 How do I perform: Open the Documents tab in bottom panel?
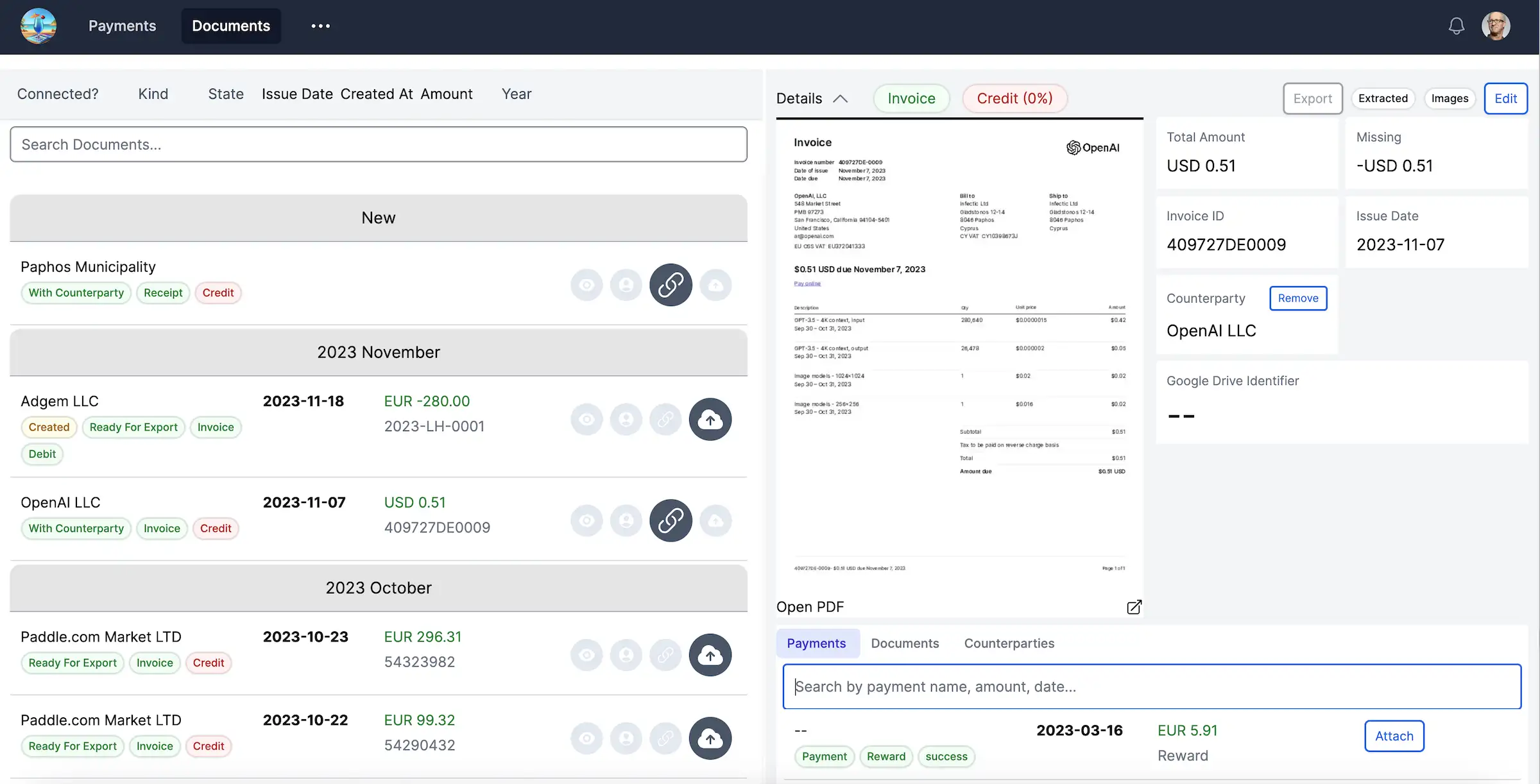905,643
